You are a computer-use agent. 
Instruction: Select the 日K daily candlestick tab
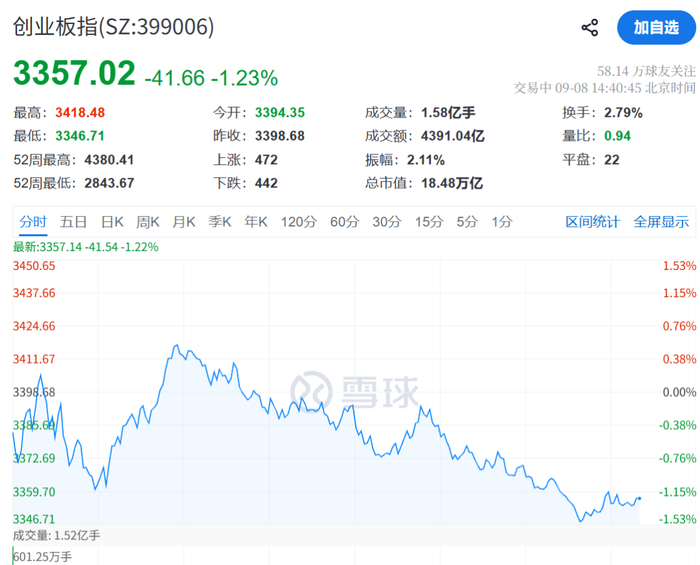(x=112, y=221)
